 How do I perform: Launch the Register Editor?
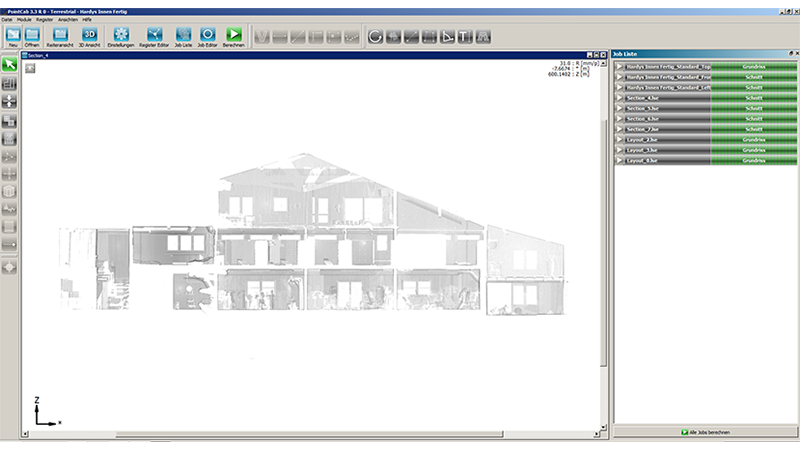click(154, 35)
